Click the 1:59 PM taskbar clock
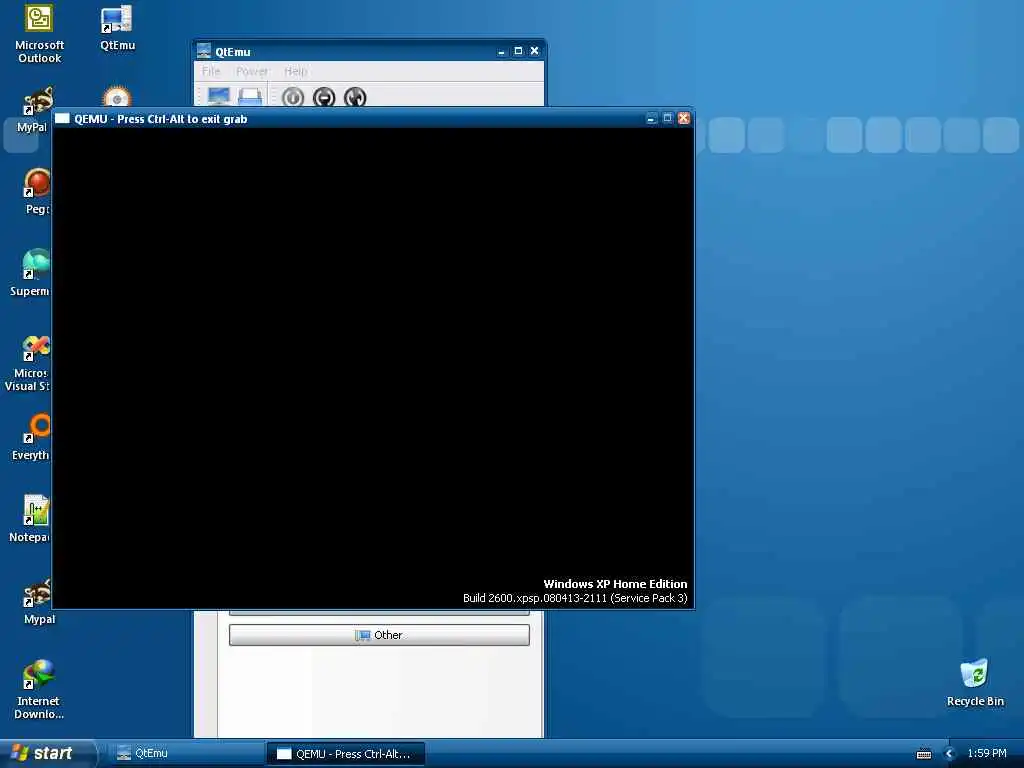 coord(987,753)
